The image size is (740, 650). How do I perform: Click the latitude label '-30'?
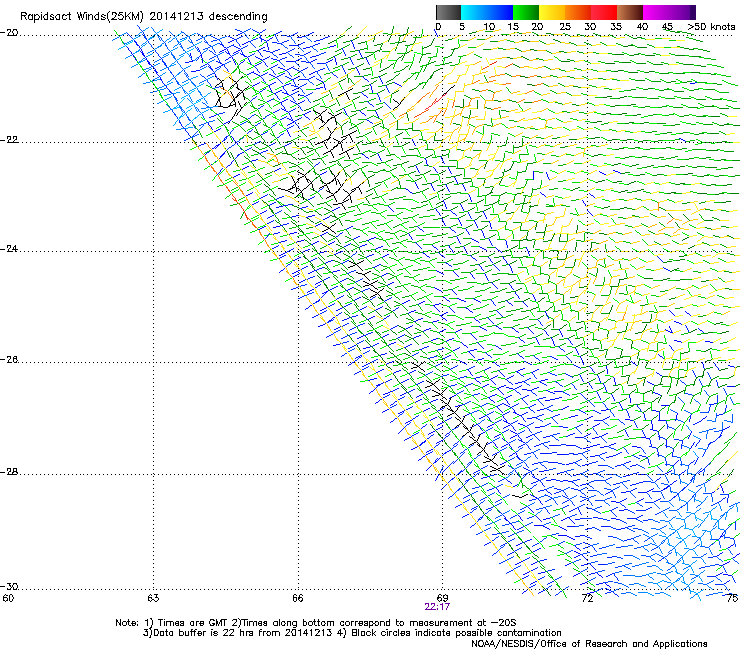[9, 586]
